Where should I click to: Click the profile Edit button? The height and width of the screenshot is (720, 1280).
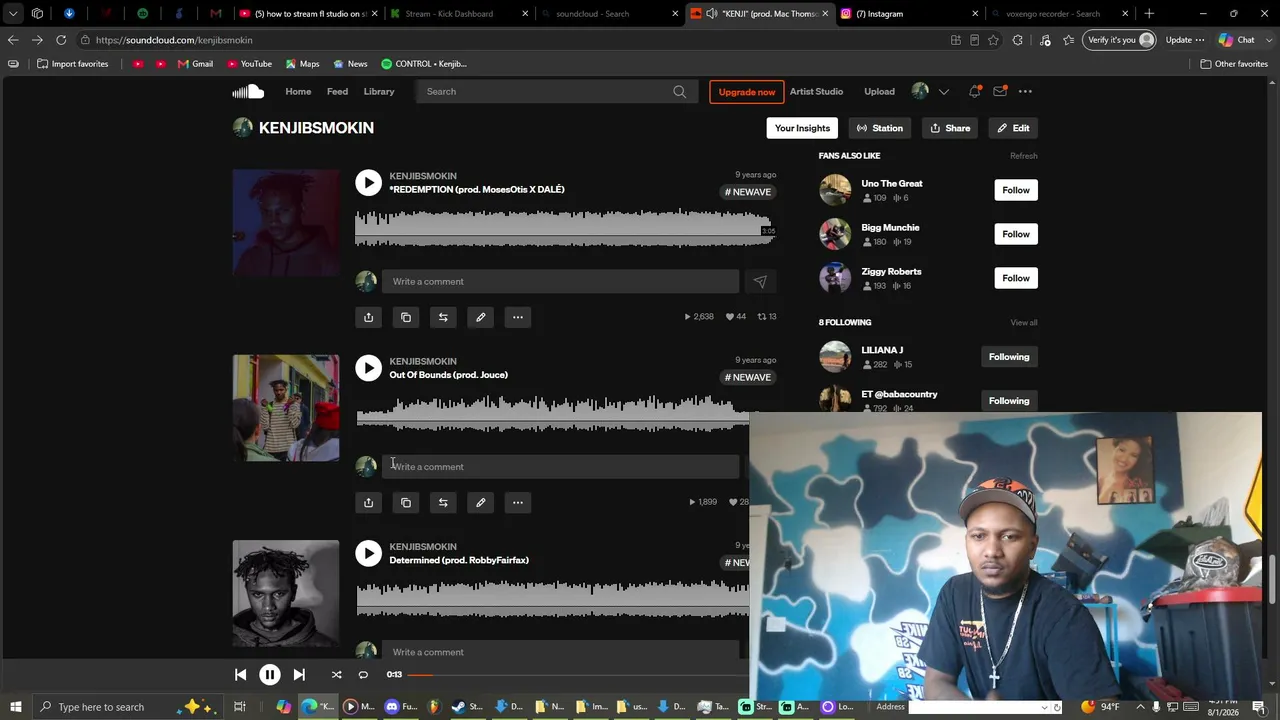[x=1013, y=128]
